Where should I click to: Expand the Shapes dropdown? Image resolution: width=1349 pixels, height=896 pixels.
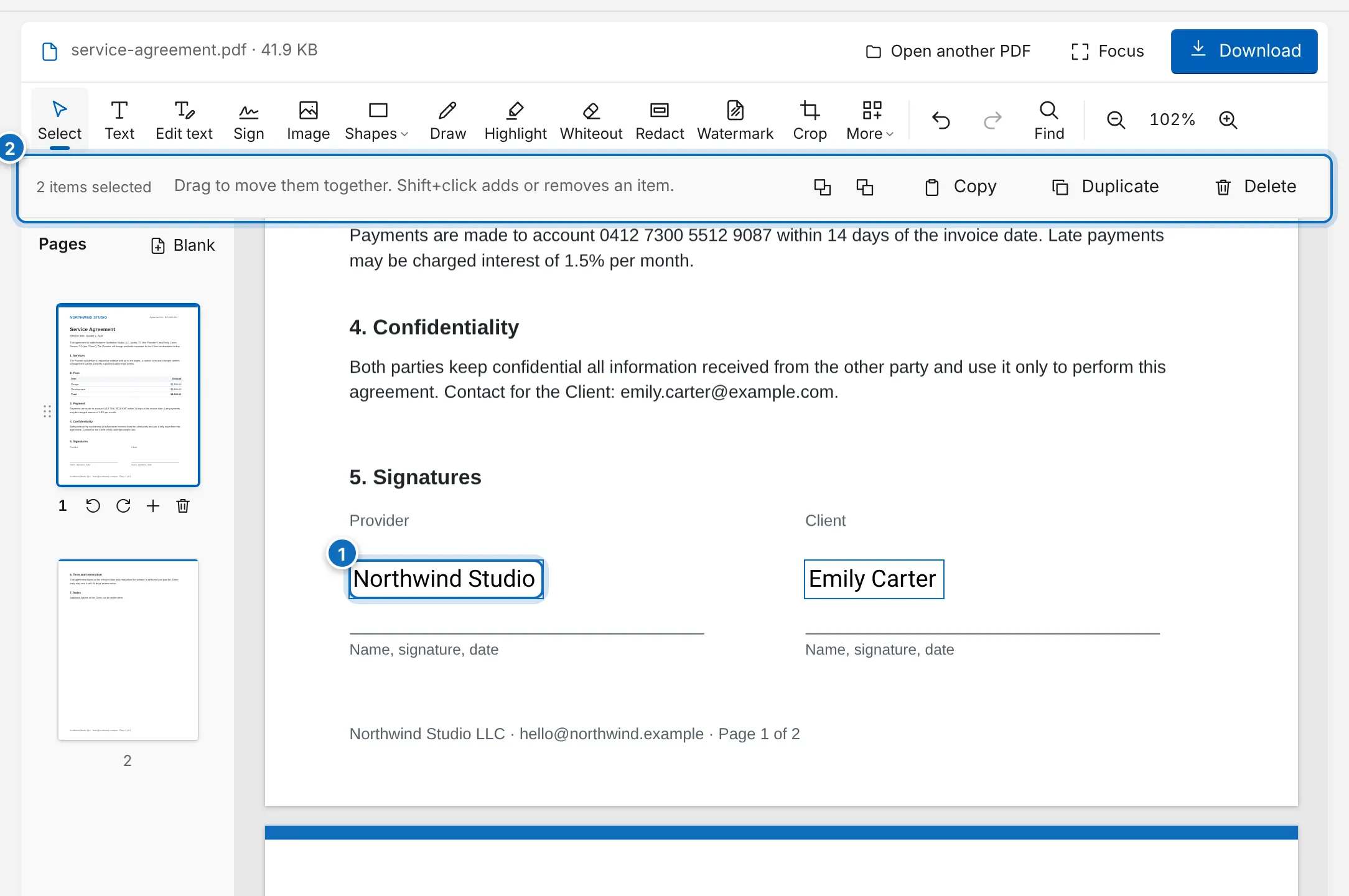pos(376,119)
